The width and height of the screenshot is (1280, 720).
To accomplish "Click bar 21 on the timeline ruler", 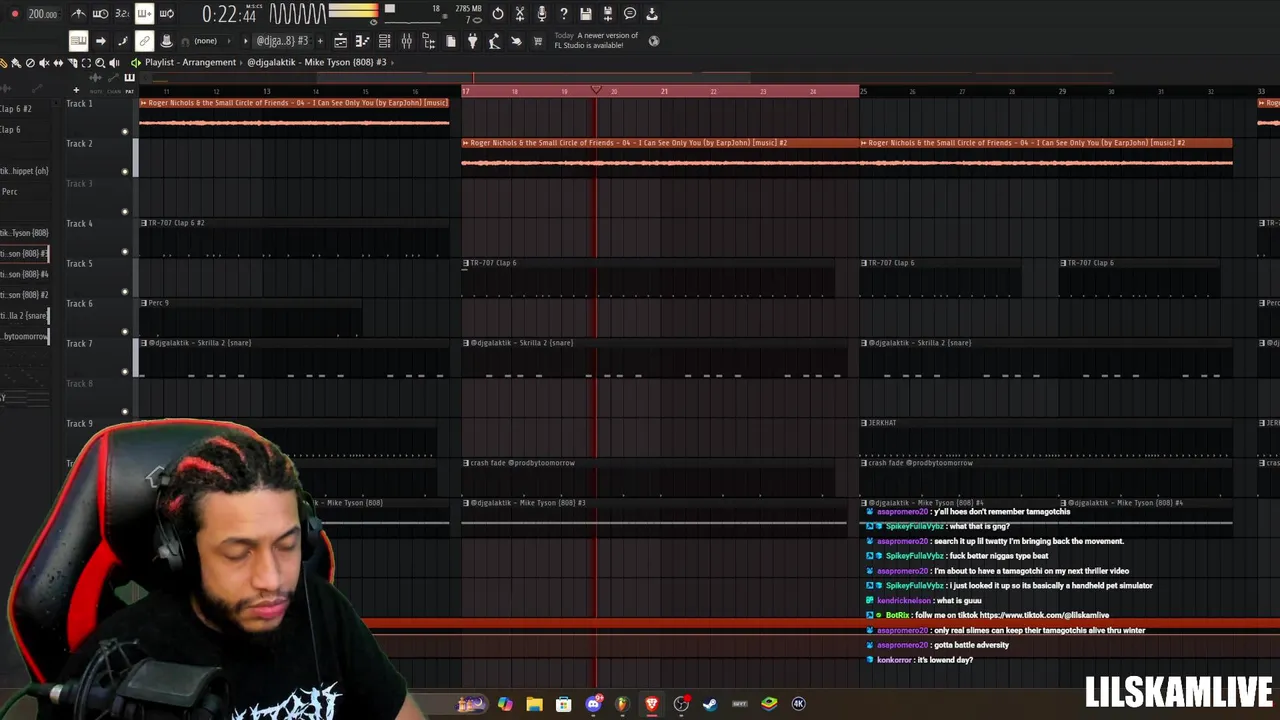I will click(664, 91).
